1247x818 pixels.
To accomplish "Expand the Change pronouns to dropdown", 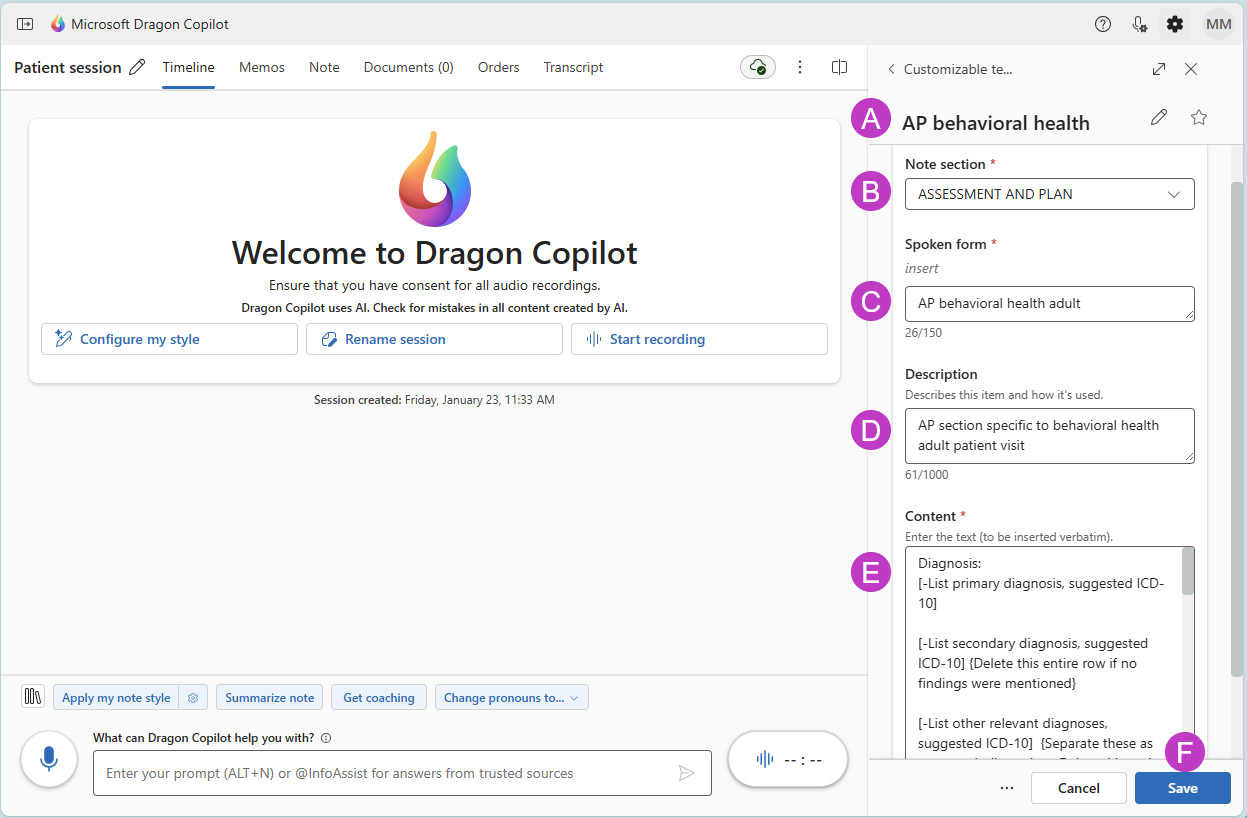I will click(x=511, y=698).
